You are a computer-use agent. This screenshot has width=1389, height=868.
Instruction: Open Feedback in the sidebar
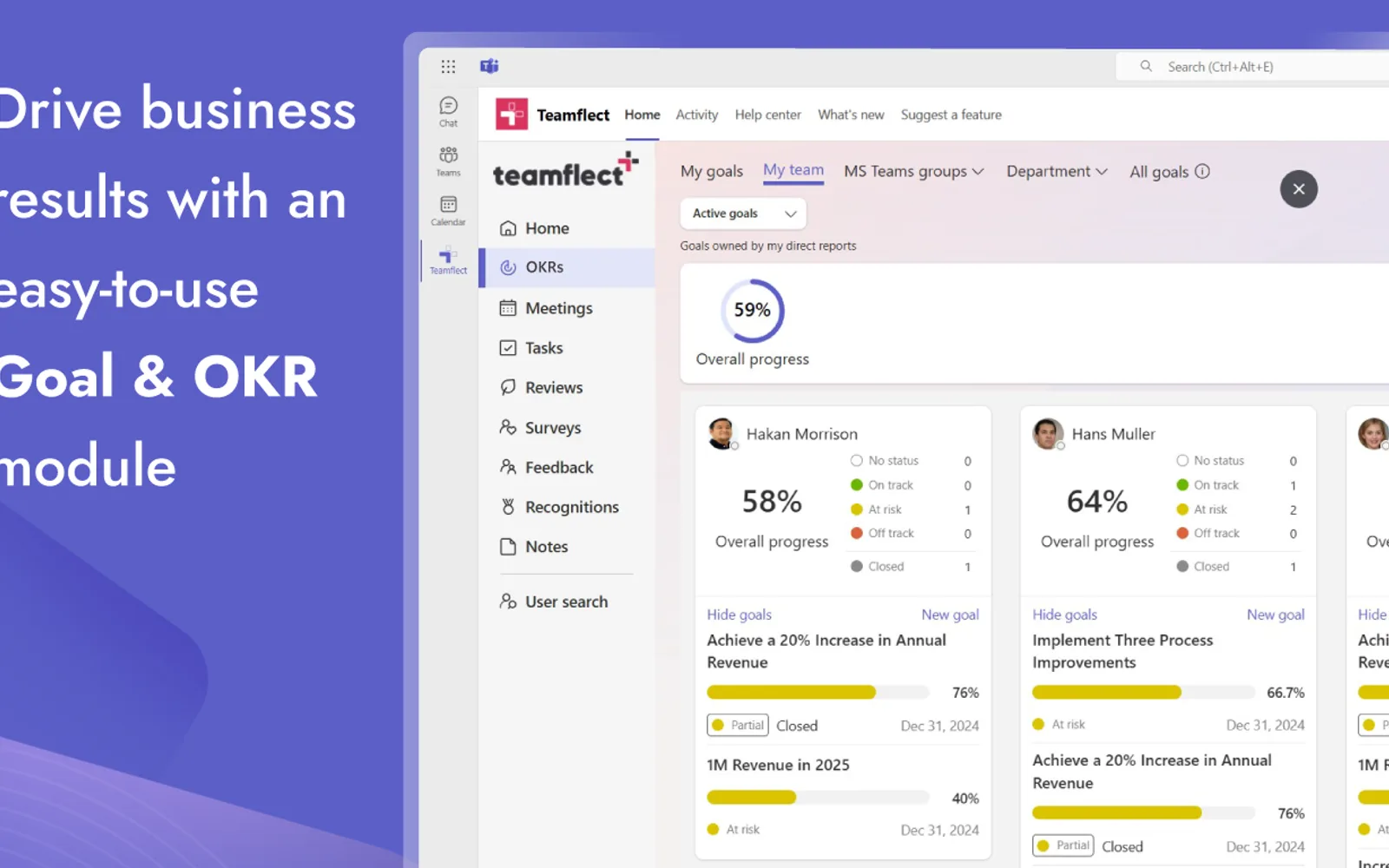[567, 467]
